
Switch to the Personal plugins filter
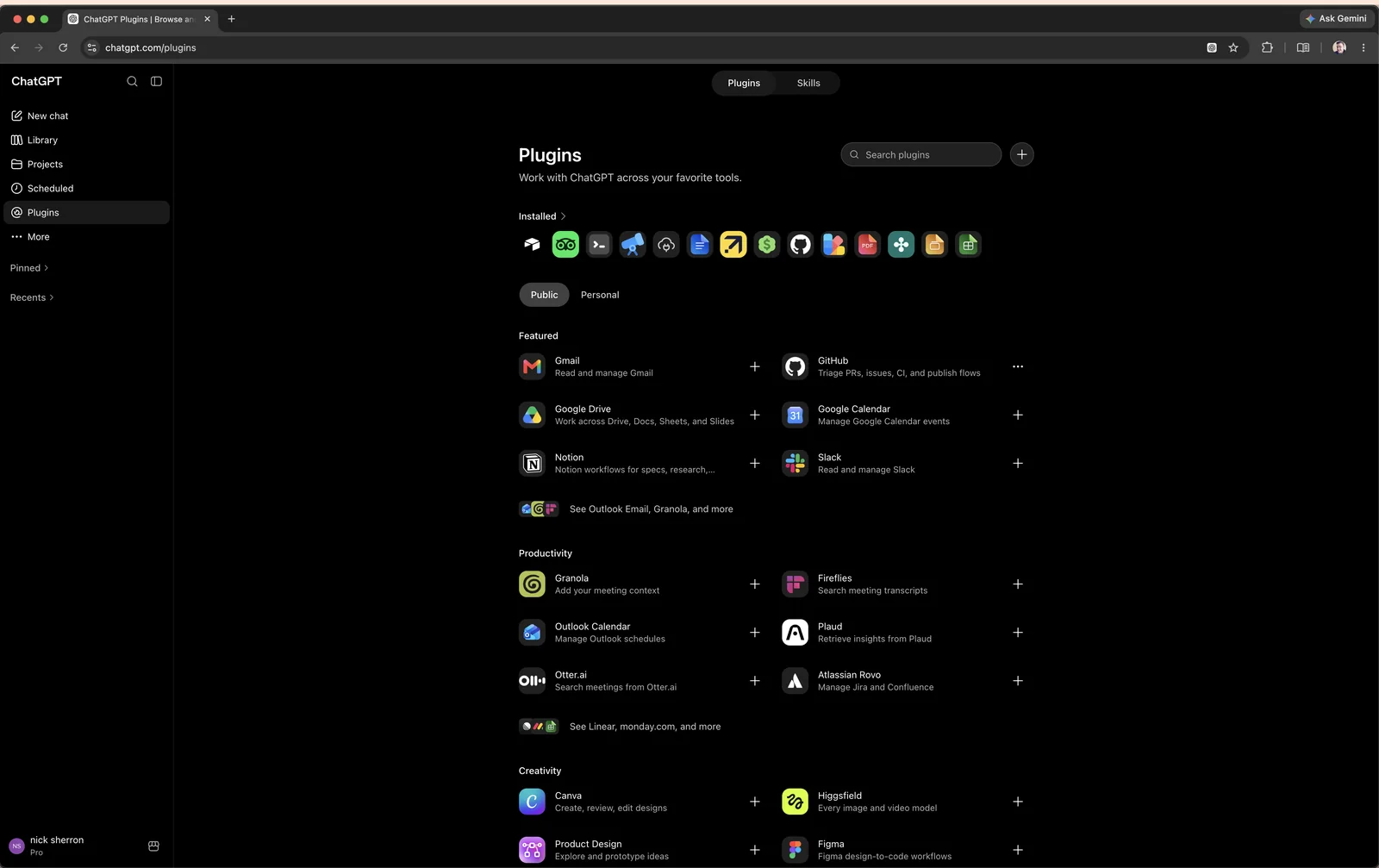click(x=600, y=295)
